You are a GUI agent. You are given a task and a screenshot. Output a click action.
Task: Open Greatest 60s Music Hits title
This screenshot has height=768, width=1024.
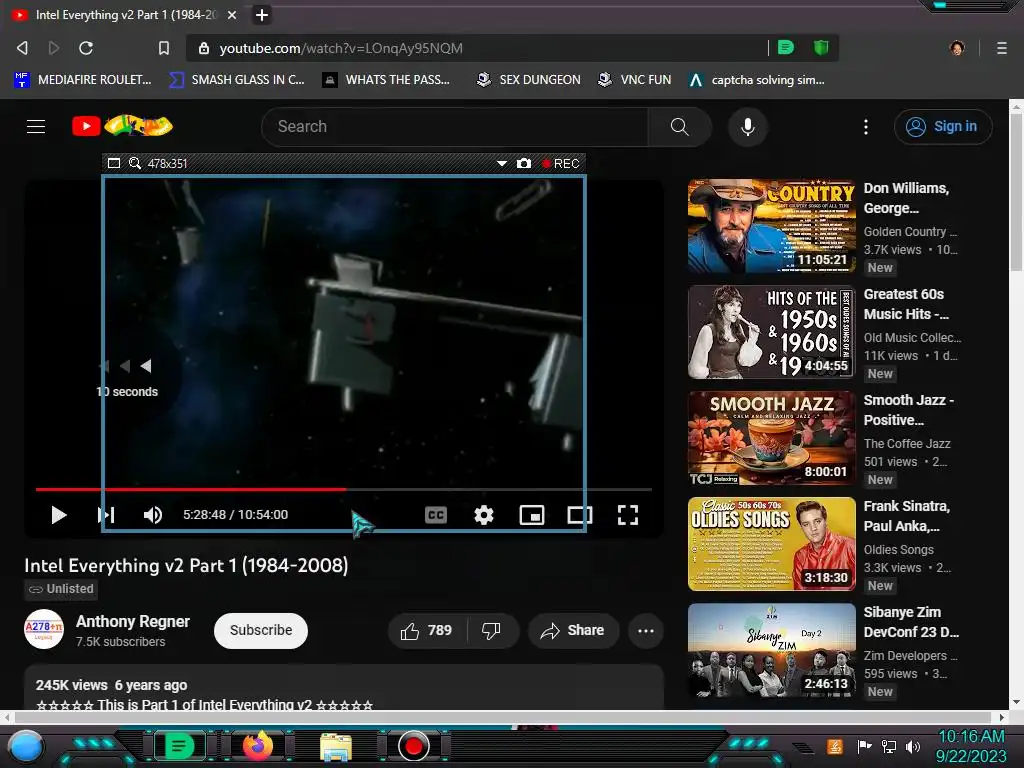[x=906, y=304]
